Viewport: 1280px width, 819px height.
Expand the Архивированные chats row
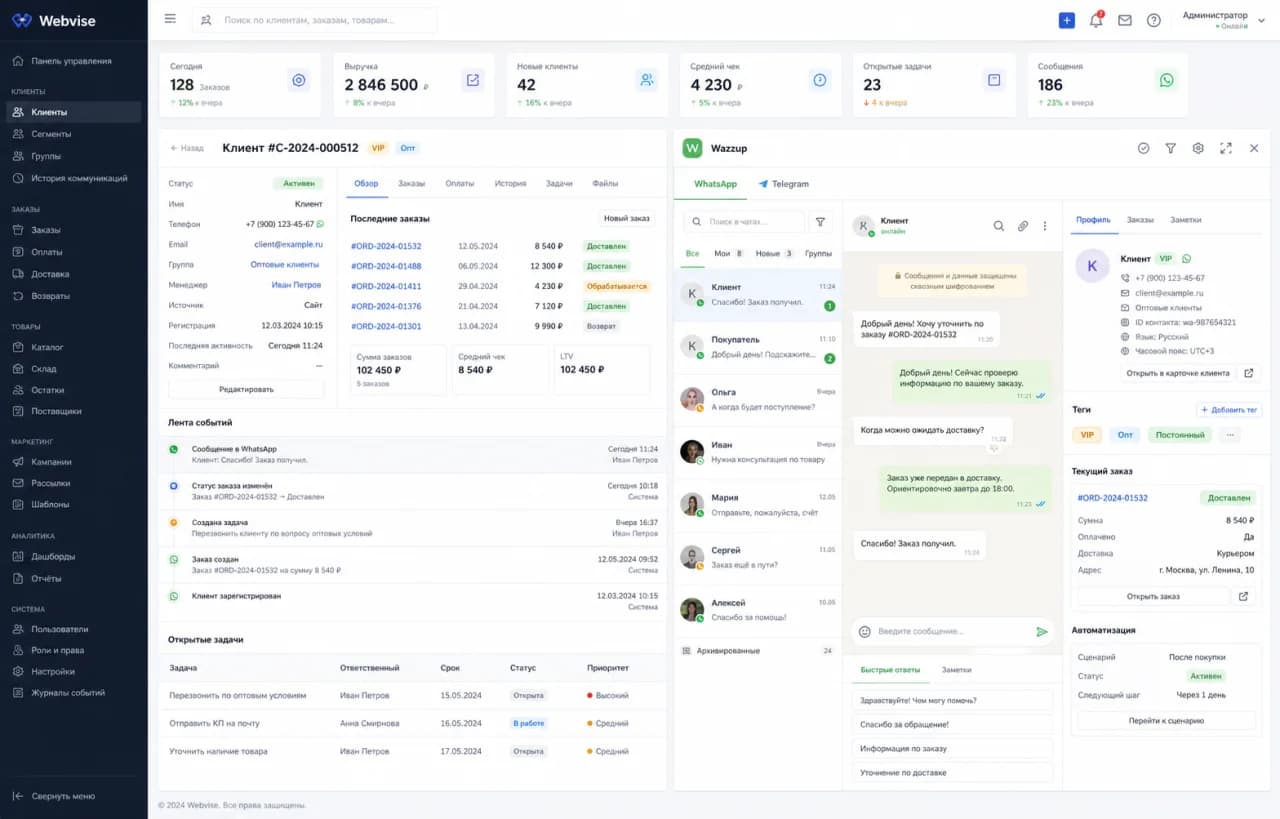(x=757, y=651)
